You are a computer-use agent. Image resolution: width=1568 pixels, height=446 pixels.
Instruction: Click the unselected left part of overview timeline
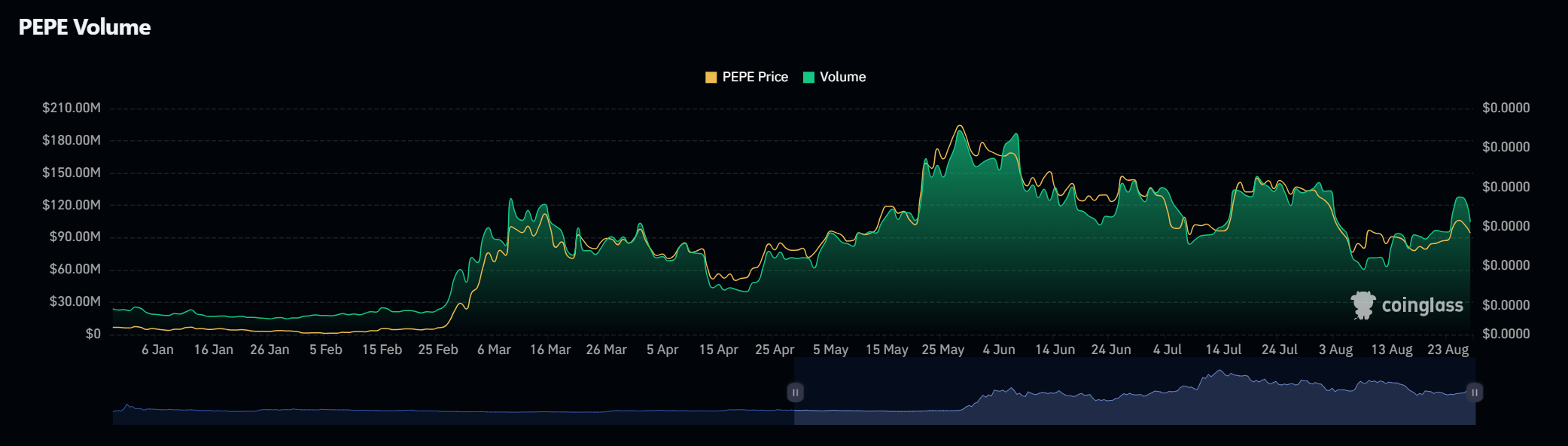pos(453,392)
